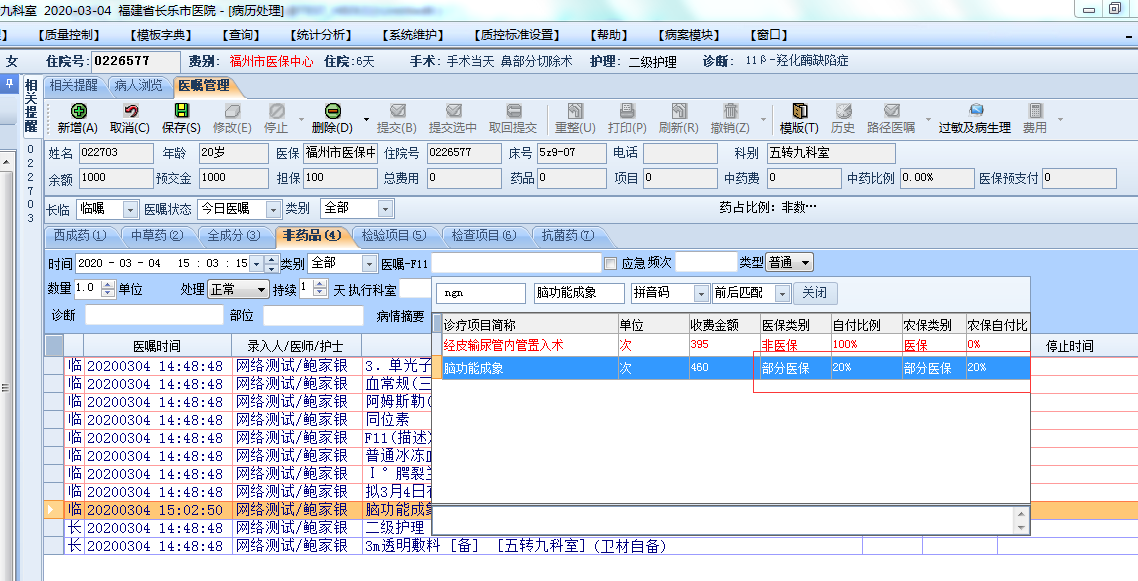This screenshot has height=581, width=1138.
Task: Click the 删除(D) delete icon
Action: pos(332,111)
